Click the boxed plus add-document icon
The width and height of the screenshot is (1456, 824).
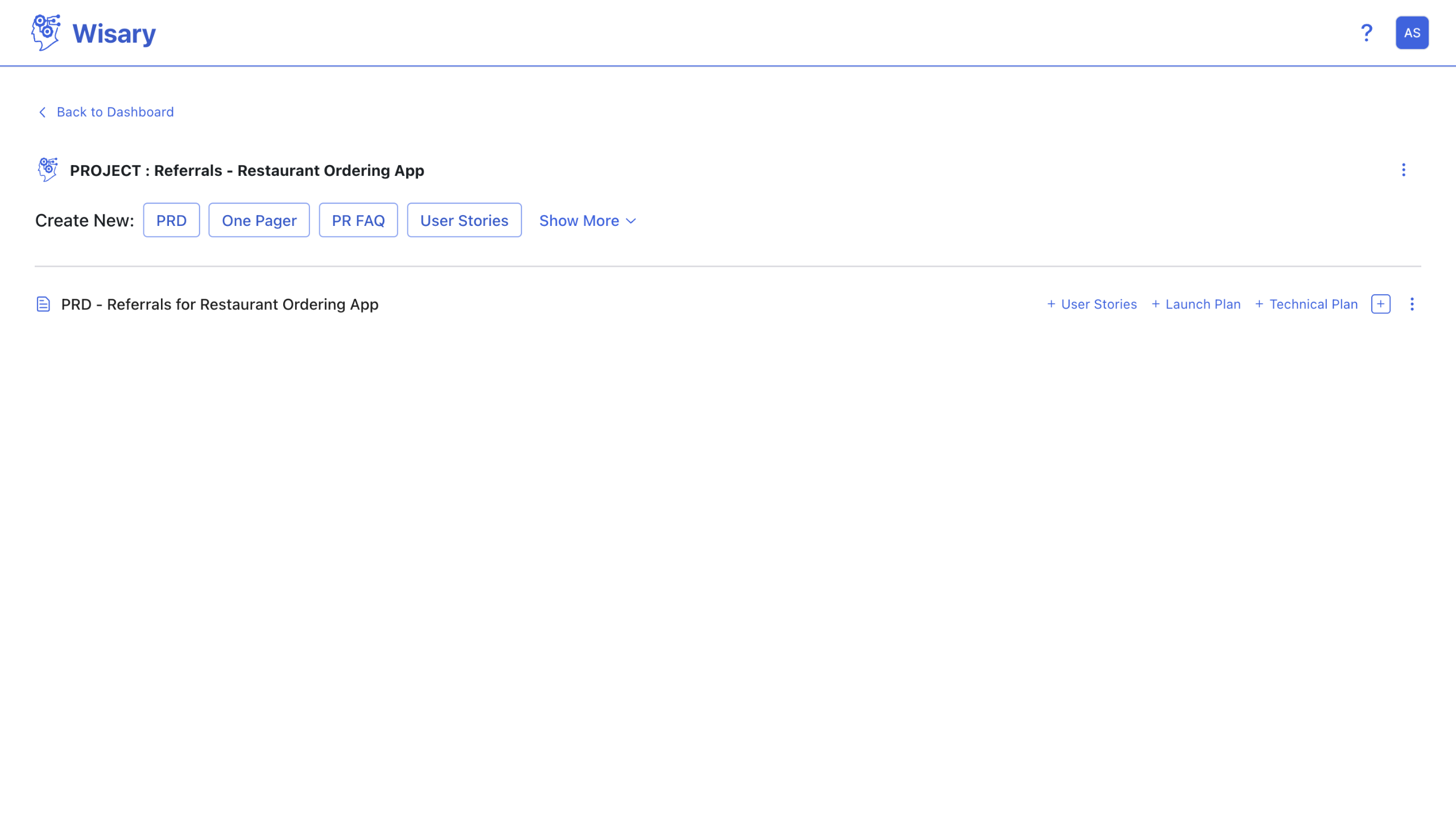1380,304
